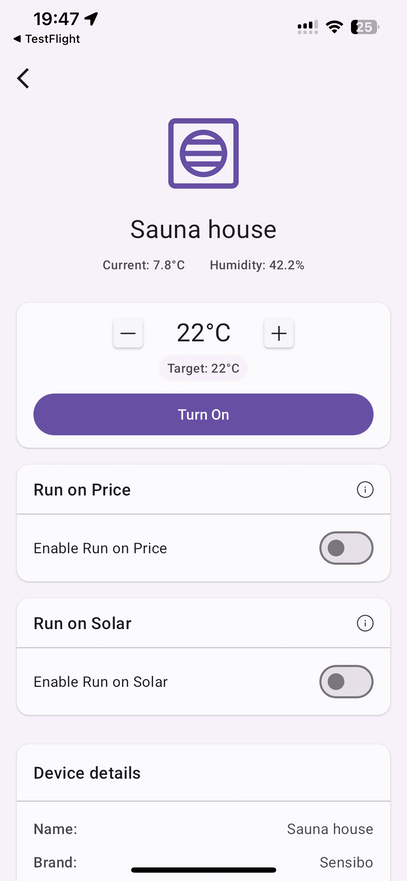
Task: Tap the Target: 22°C chip
Action: tap(204, 369)
